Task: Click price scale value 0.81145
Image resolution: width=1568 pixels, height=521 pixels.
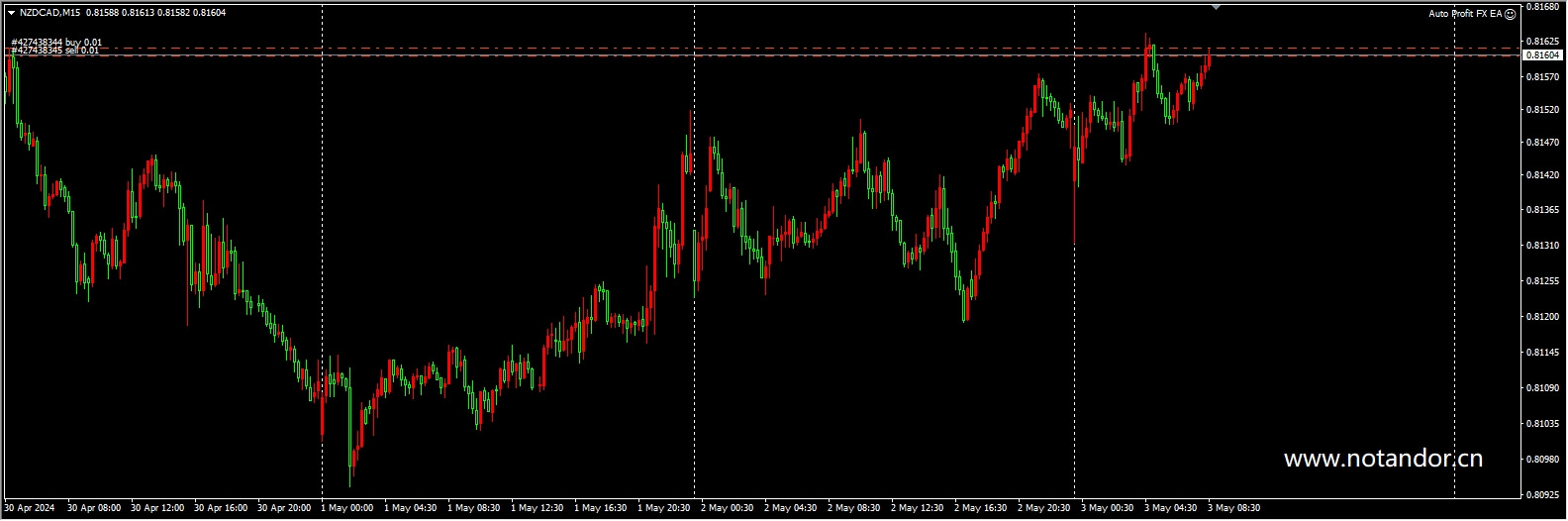Action: 1543,353
